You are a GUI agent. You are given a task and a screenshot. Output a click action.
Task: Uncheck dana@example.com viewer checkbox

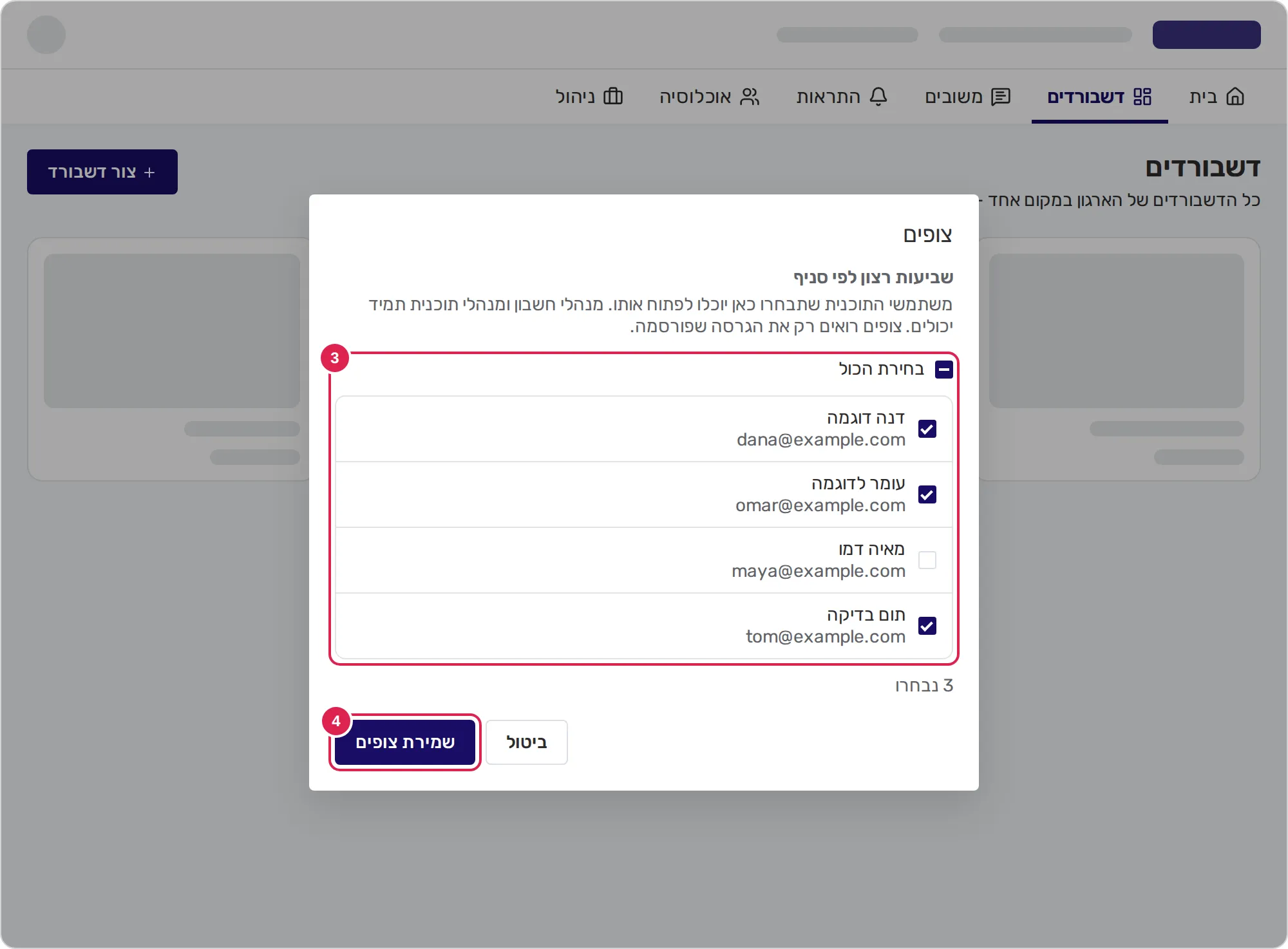(927, 429)
